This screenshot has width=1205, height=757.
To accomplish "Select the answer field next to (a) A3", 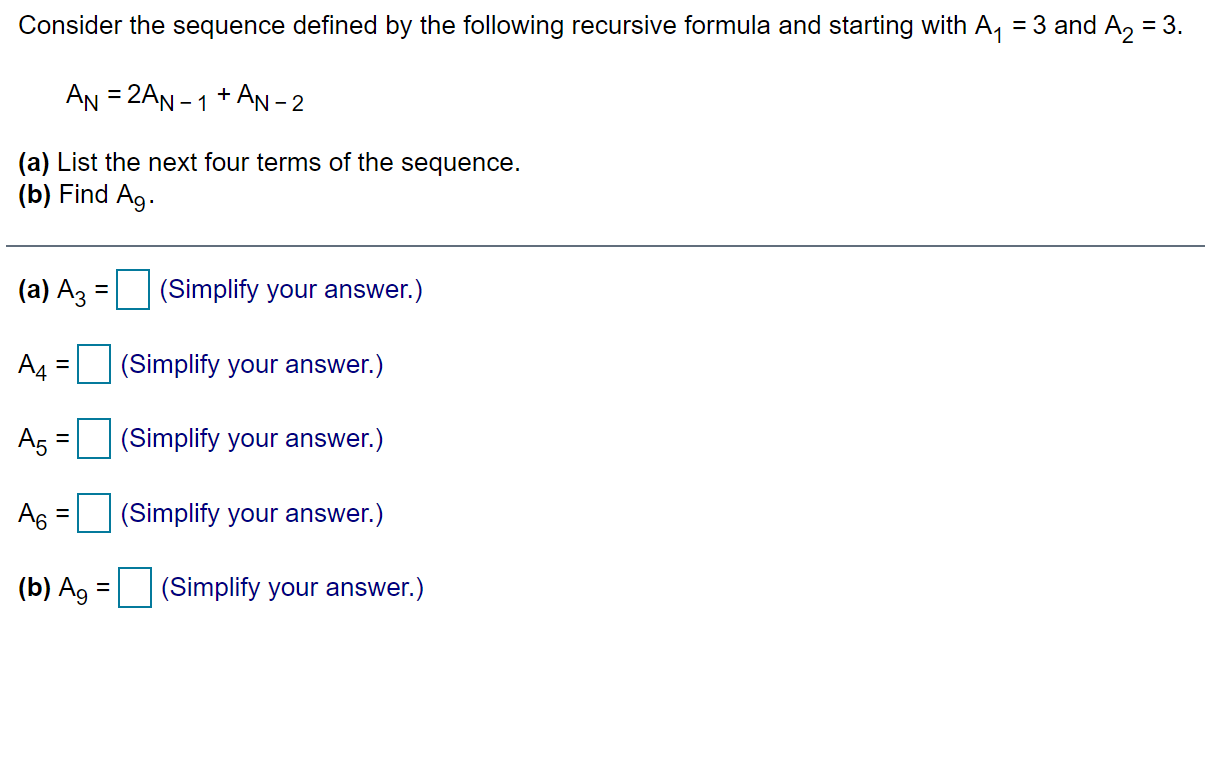I will [x=132, y=291].
